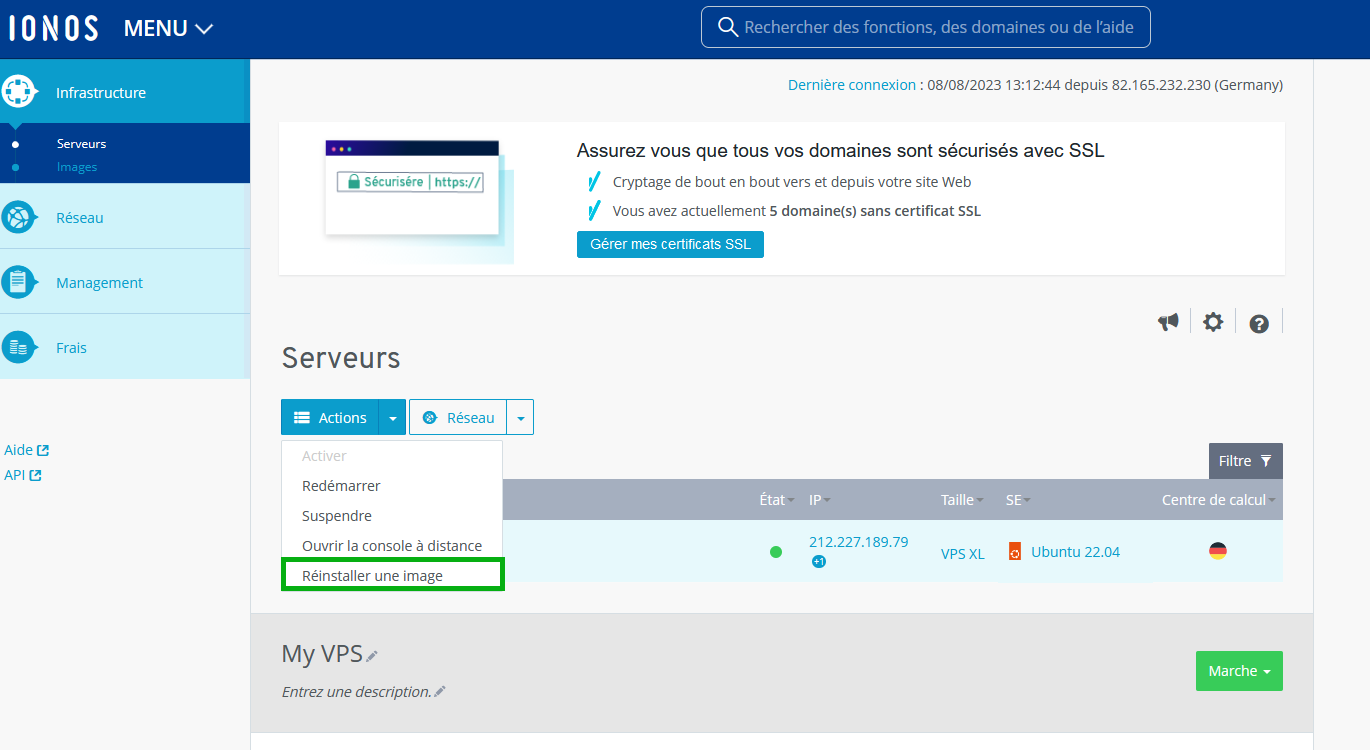The width and height of the screenshot is (1370, 750).
Task: Sort by Centre de calcul column
Action: pos(1218,500)
